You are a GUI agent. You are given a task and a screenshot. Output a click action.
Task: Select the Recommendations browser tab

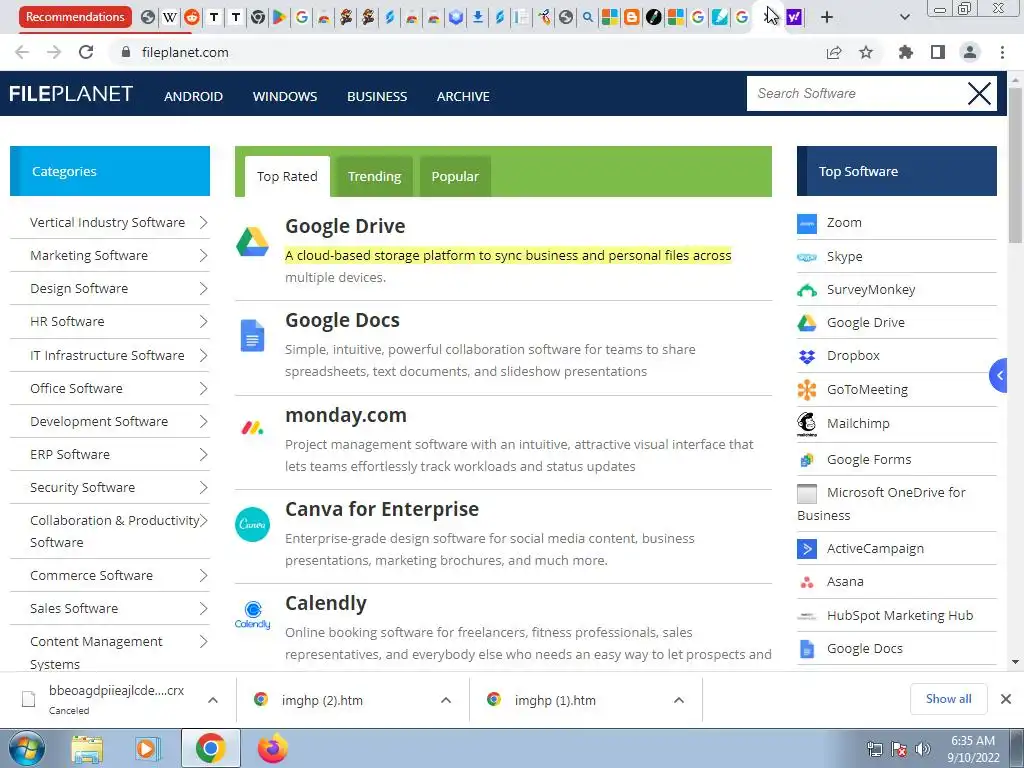(x=75, y=17)
